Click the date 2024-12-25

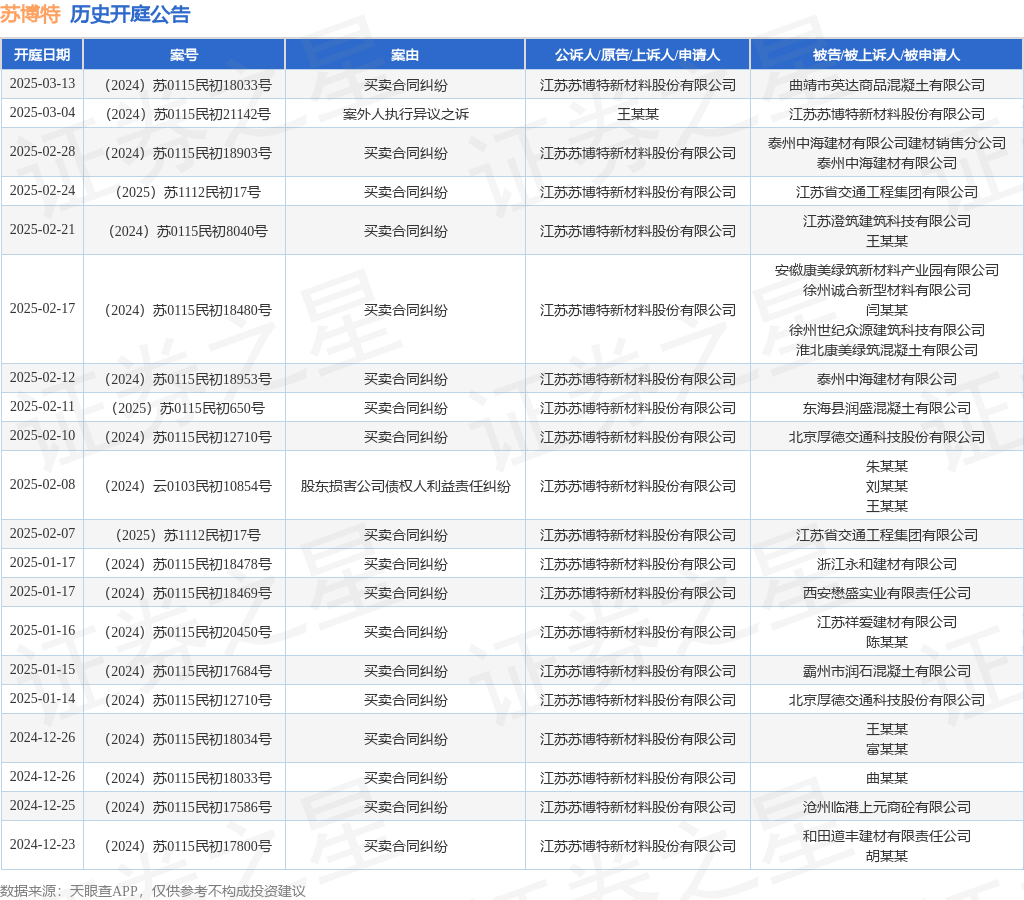[42, 805]
